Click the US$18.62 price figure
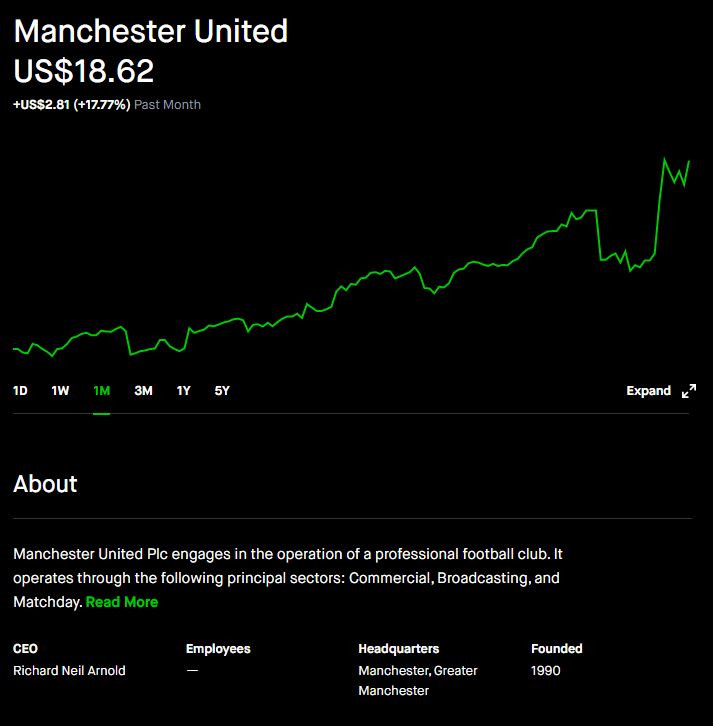The image size is (713, 726). point(83,71)
